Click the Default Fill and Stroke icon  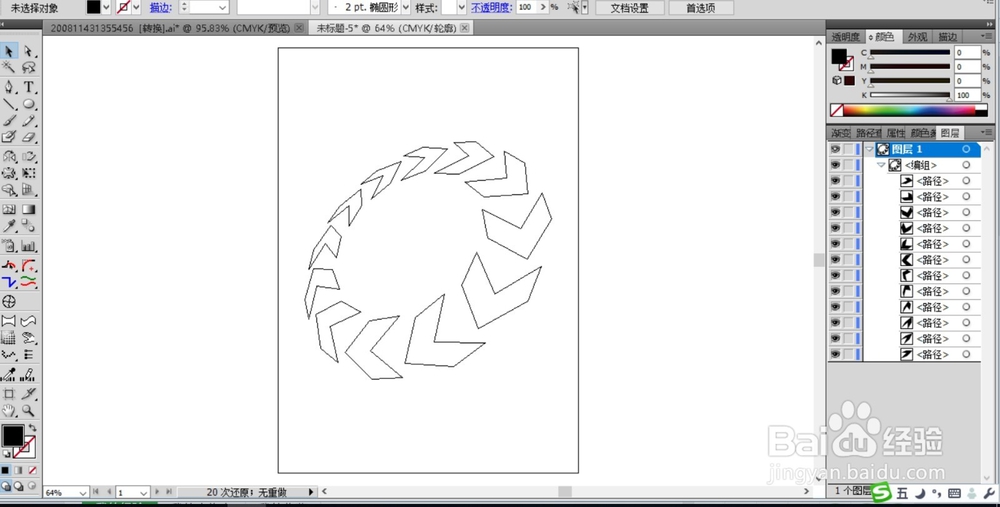[6, 453]
